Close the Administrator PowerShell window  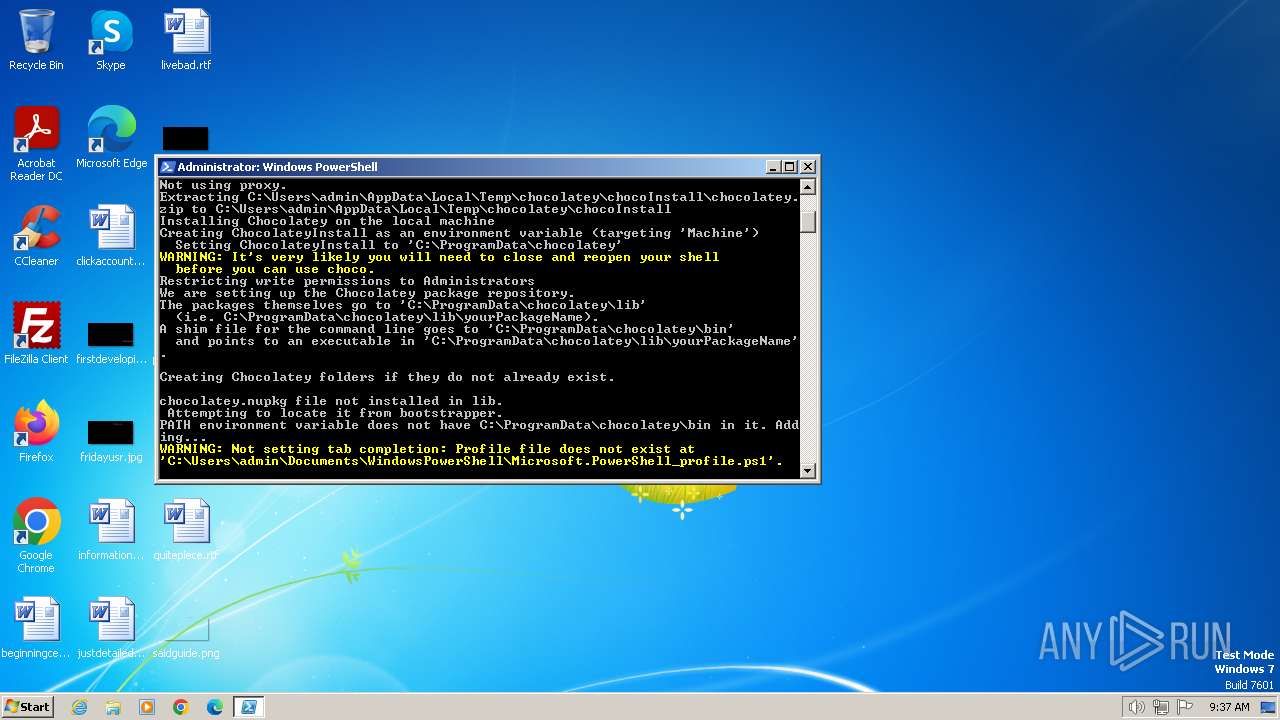tap(808, 167)
